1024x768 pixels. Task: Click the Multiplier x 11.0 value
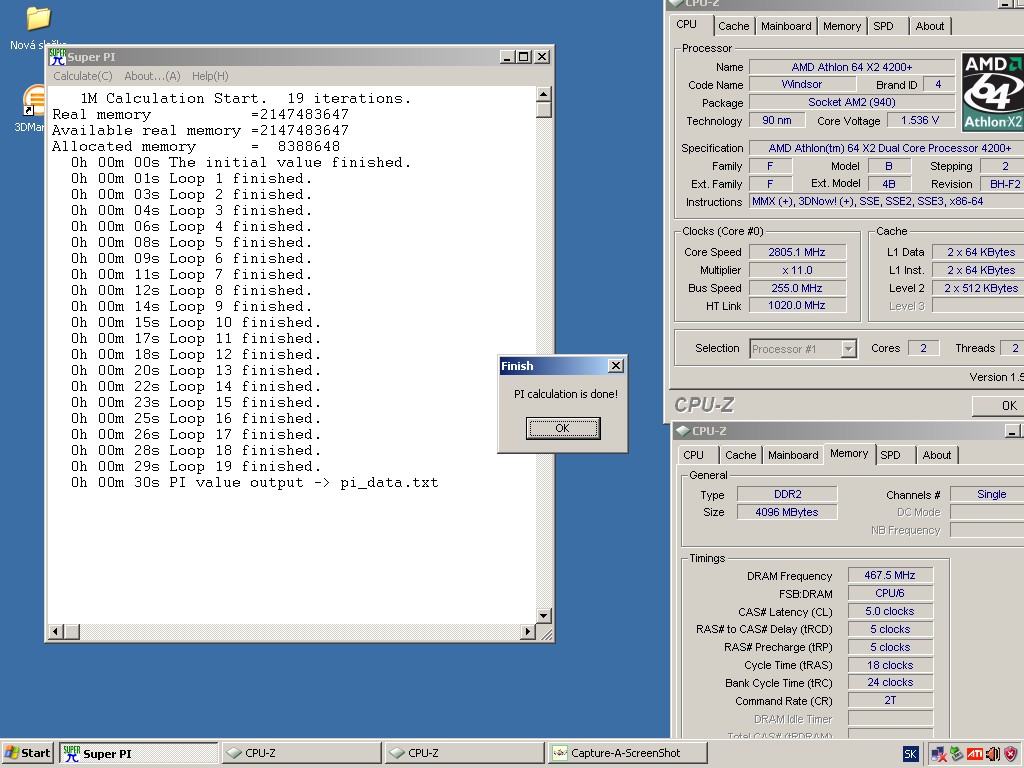(797, 270)
